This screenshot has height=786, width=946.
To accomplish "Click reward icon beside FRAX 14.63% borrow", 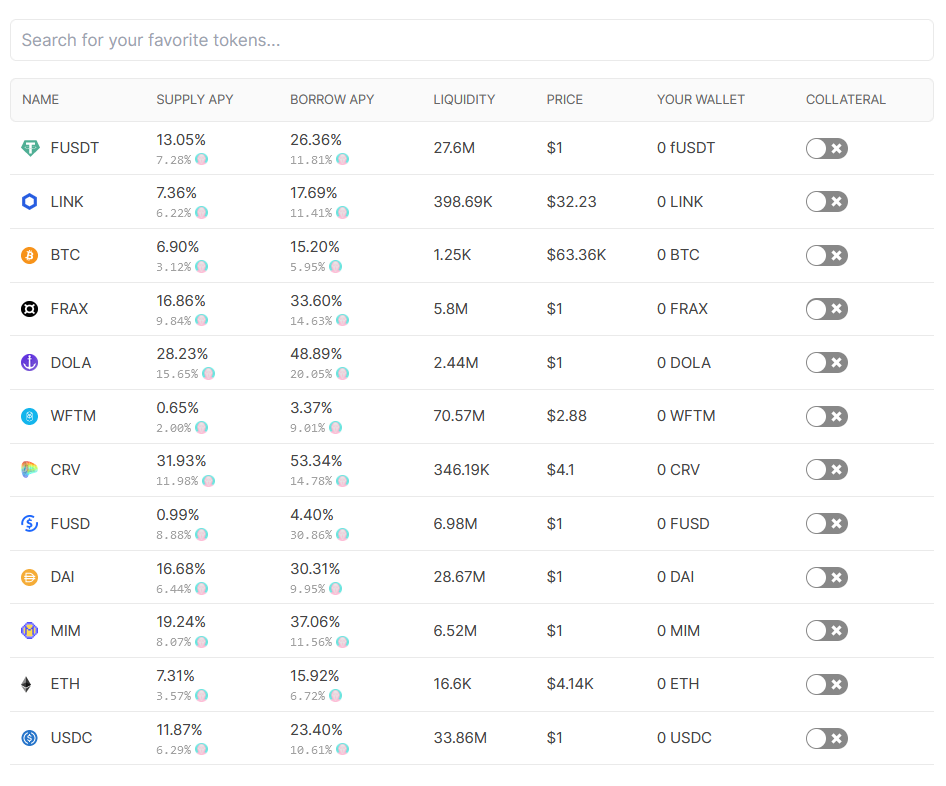I will (343, 320).
